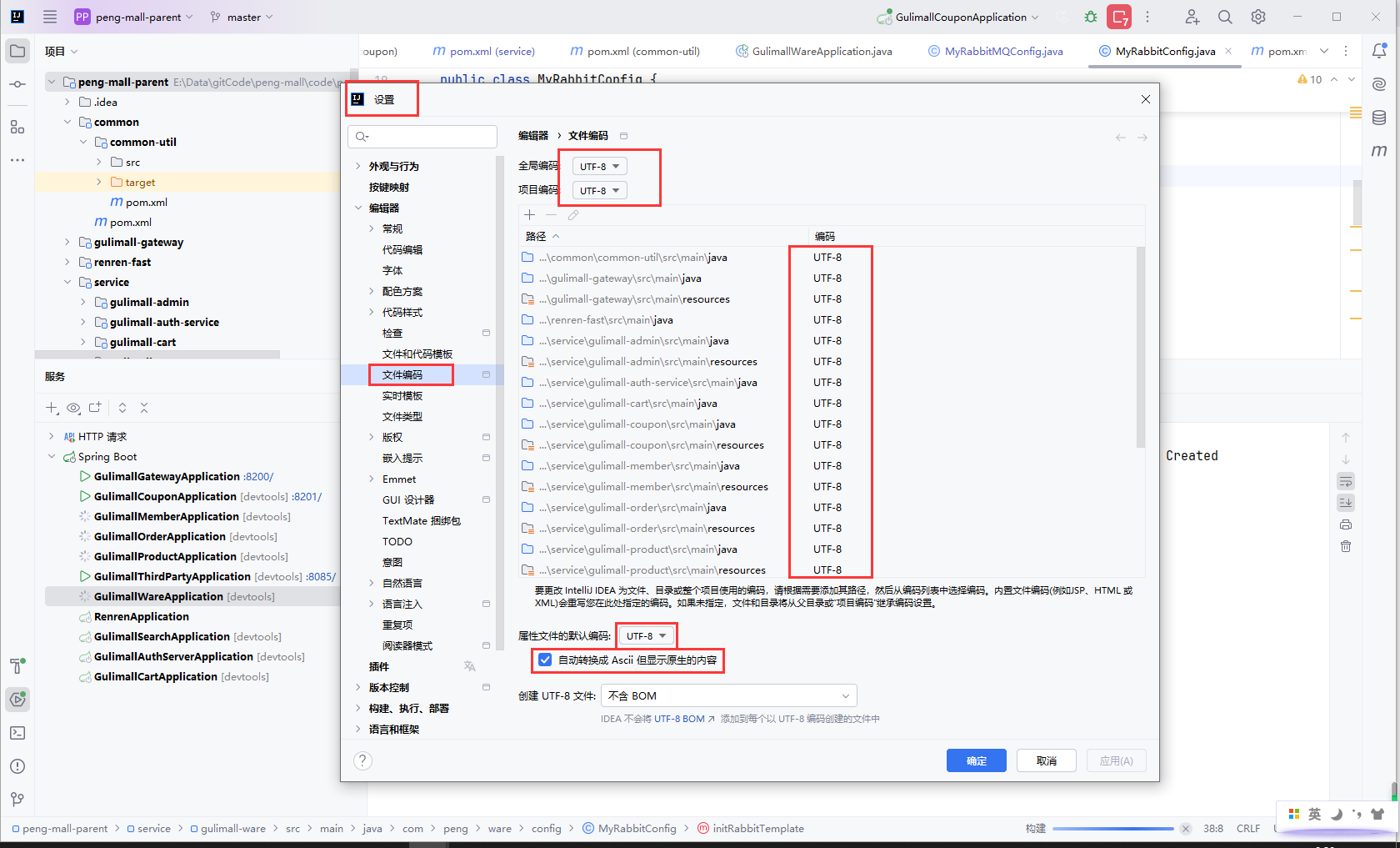Click the help question mark button
1400x848 pixels.
point(362,760)
